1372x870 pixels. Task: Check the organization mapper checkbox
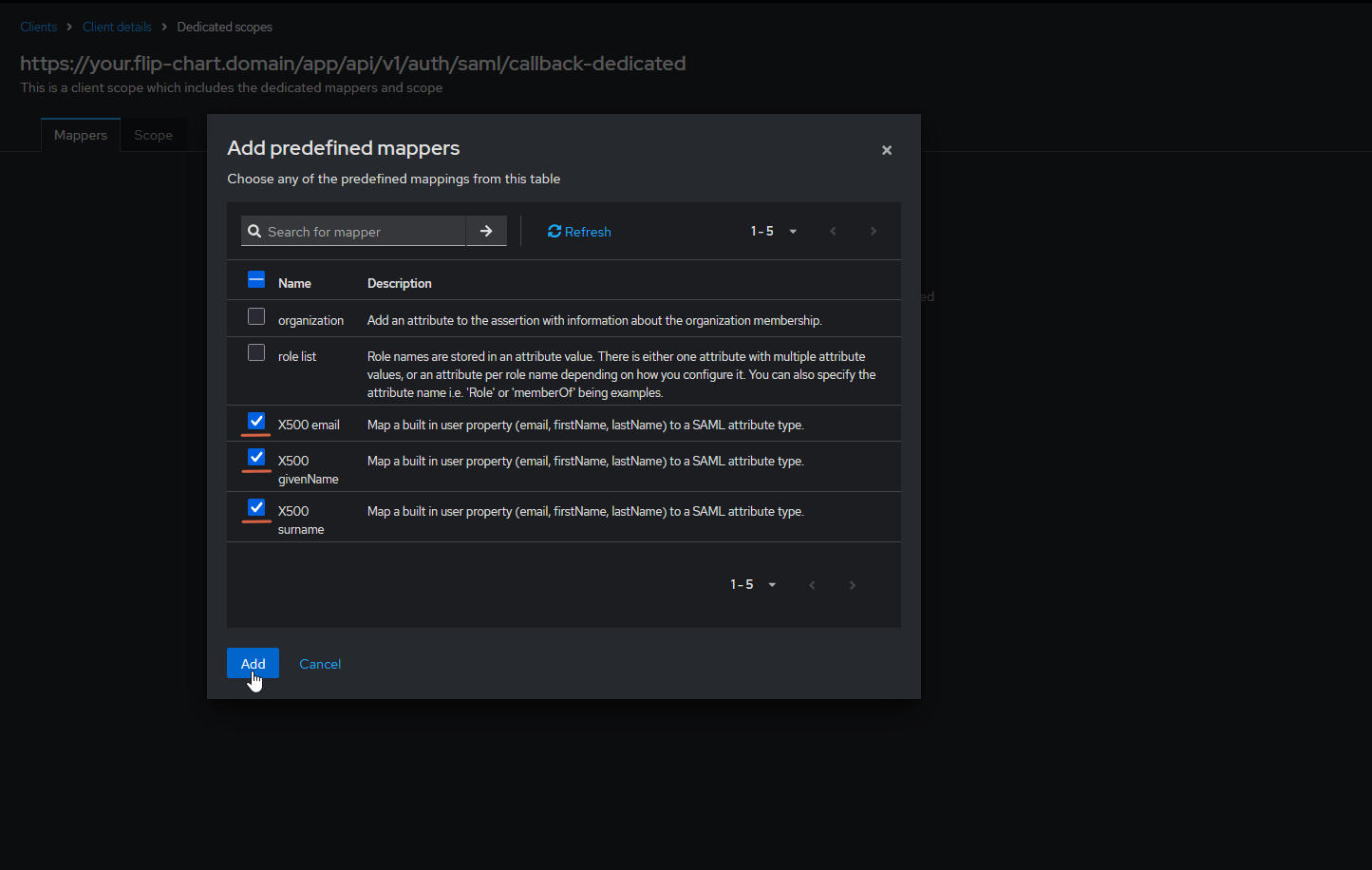pos(256,316)
